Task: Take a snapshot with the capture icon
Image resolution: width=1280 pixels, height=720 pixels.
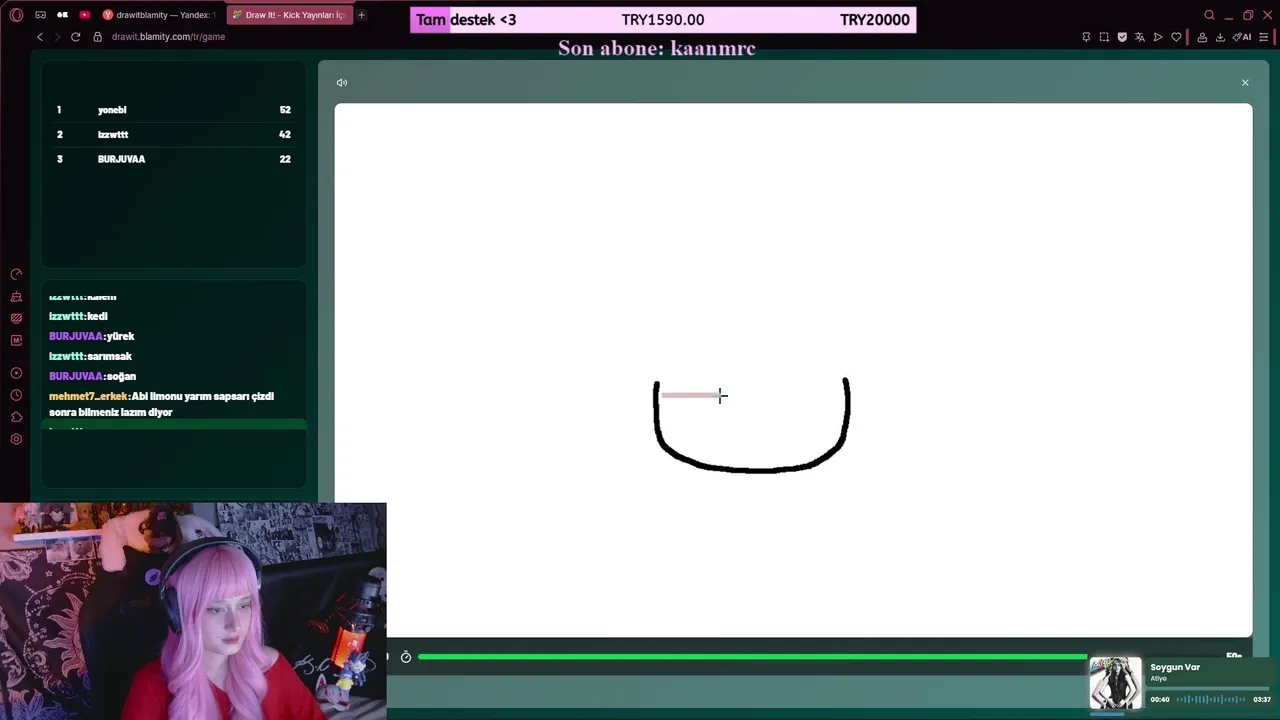Action: click(1104, 37)
